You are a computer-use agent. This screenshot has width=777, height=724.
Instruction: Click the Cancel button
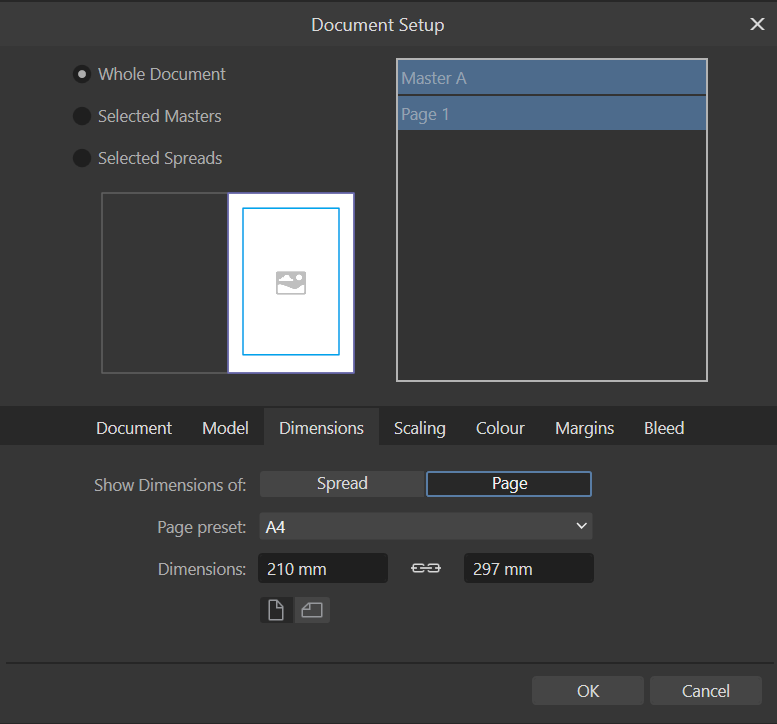(x=706, y=691)
